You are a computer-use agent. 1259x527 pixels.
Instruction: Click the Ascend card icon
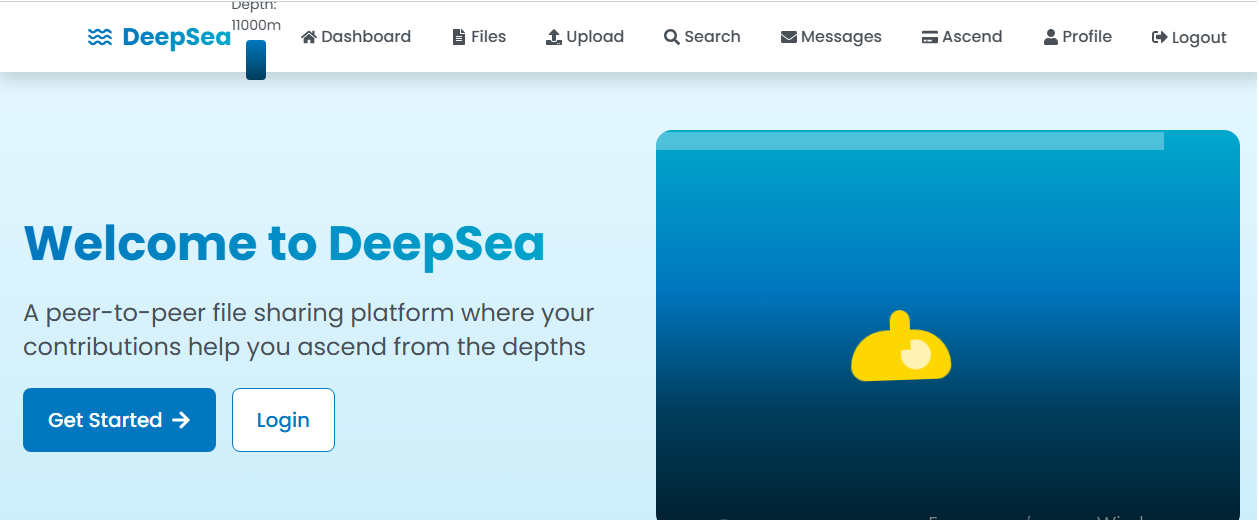click(930, 37)
